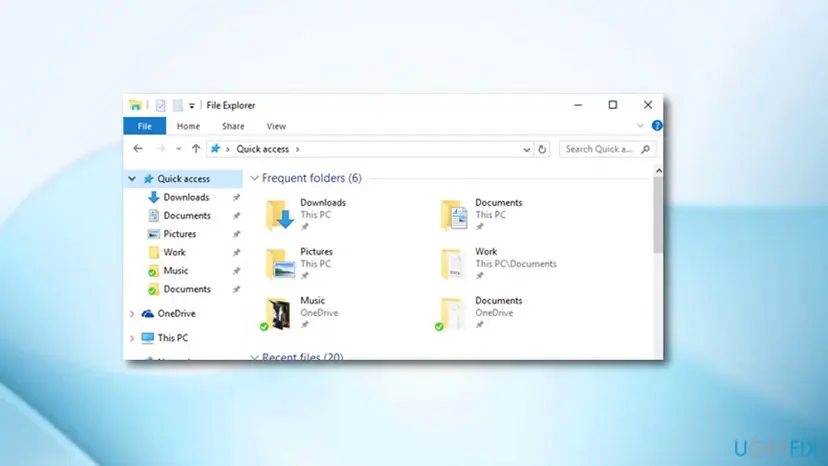Collapse the Frequent folders section
828x466 pixels.
[255, 179]
